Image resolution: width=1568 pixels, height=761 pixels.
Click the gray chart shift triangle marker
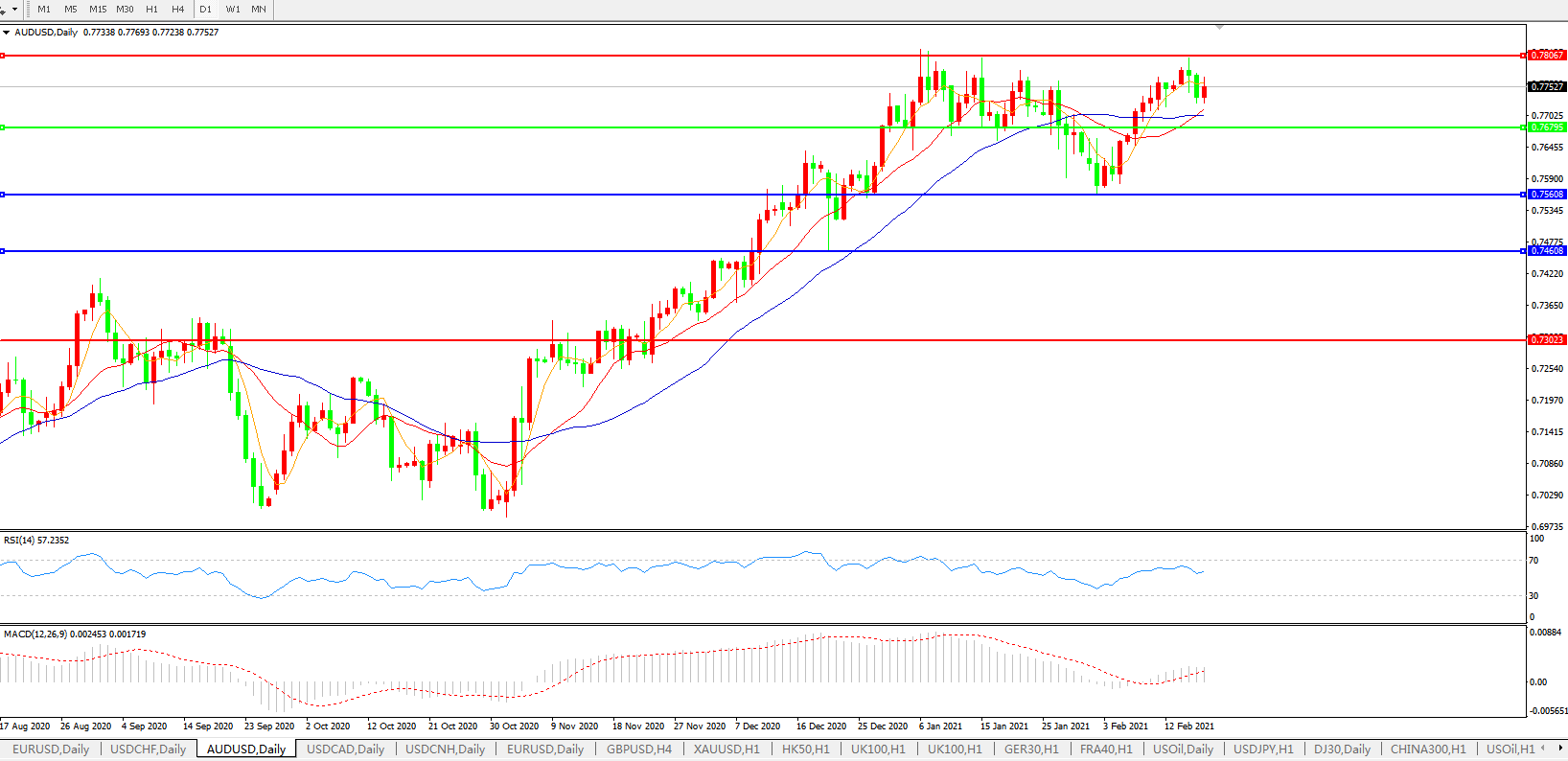coord(1219,28)
